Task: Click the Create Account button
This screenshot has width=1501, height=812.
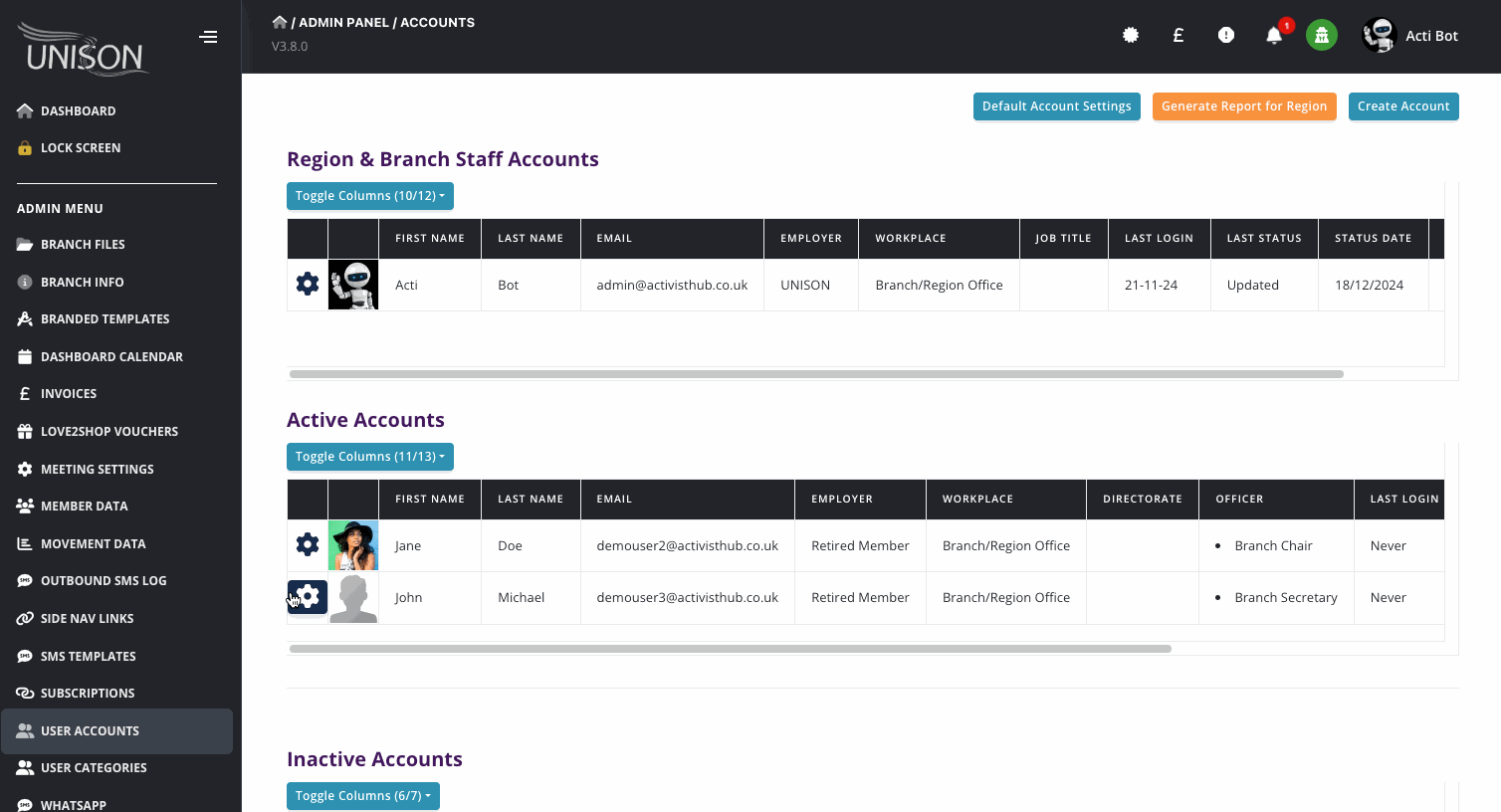Action: click(1402, 106)
